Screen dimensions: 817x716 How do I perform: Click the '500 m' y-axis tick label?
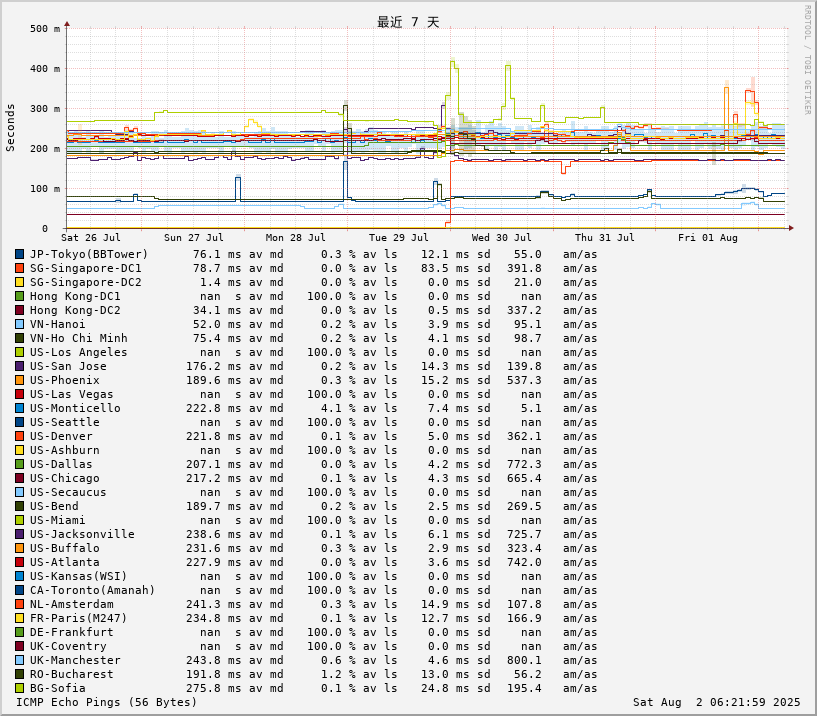tap(45, 29)
